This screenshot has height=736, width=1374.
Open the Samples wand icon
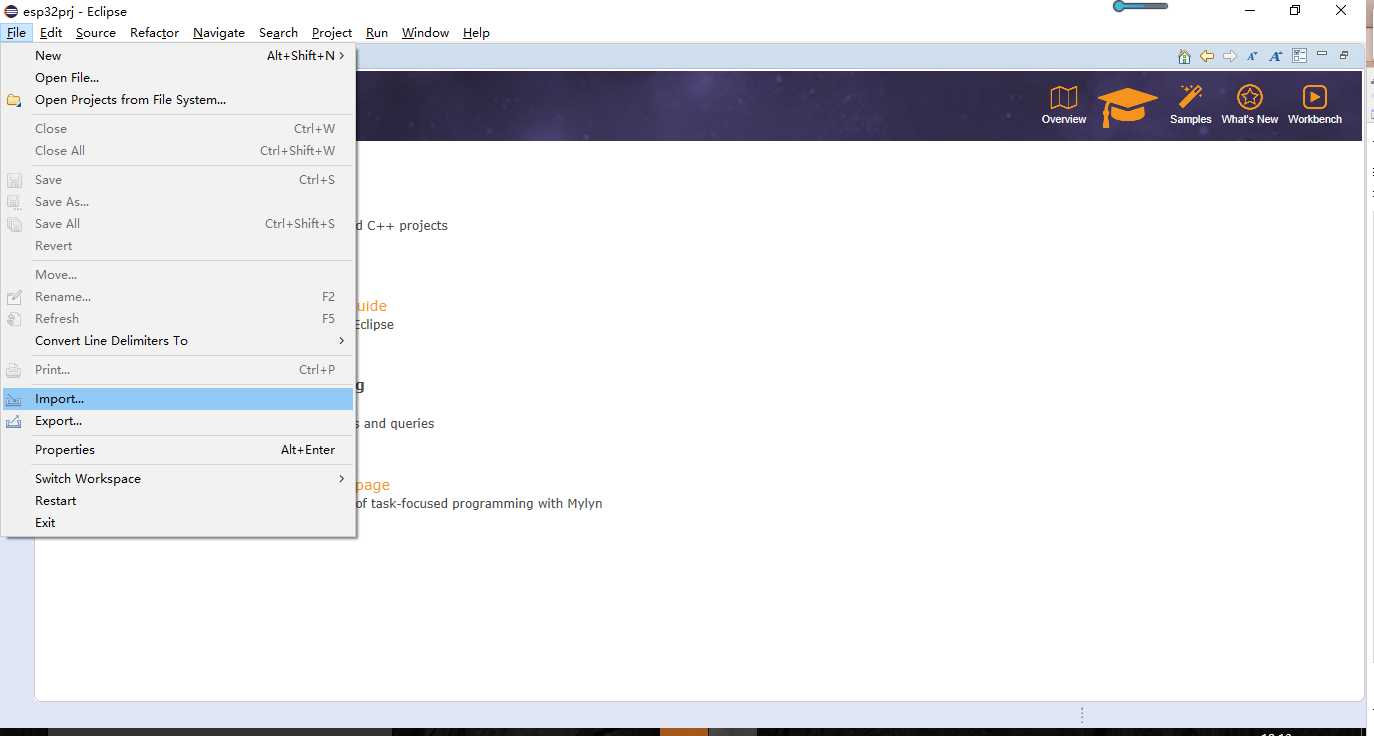[x=1190, y=105]
